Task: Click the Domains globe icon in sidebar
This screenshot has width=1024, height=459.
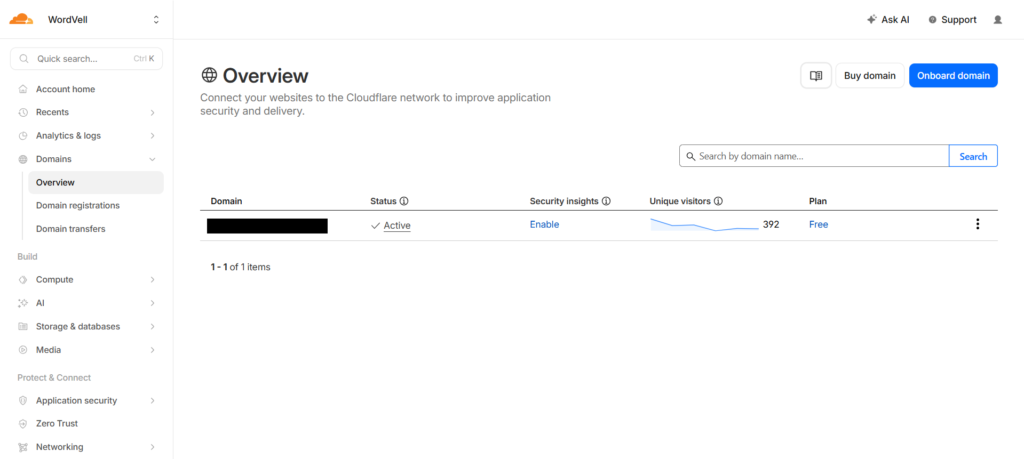Action: [x=23, y=159]
